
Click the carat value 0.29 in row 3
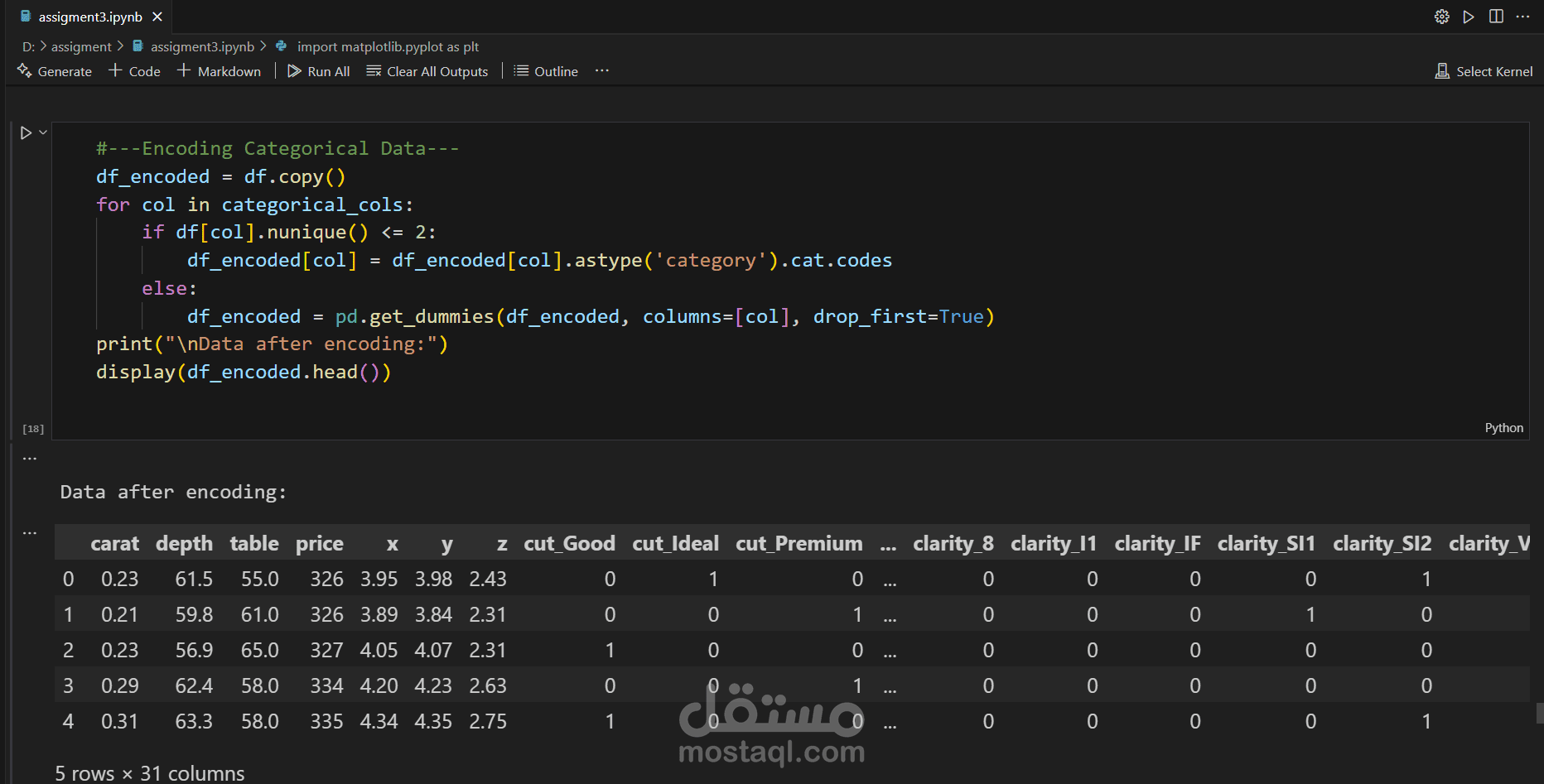click(120, 685)
